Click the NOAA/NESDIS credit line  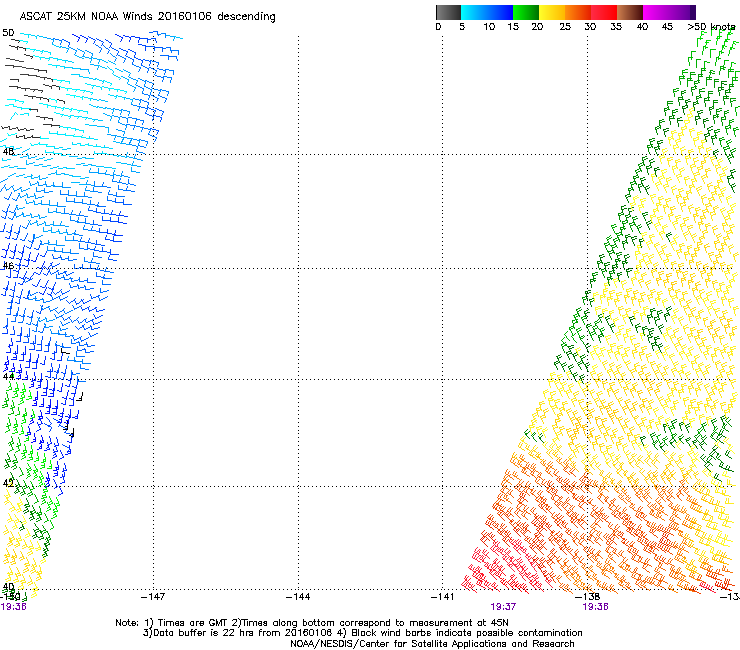point(432,644)
